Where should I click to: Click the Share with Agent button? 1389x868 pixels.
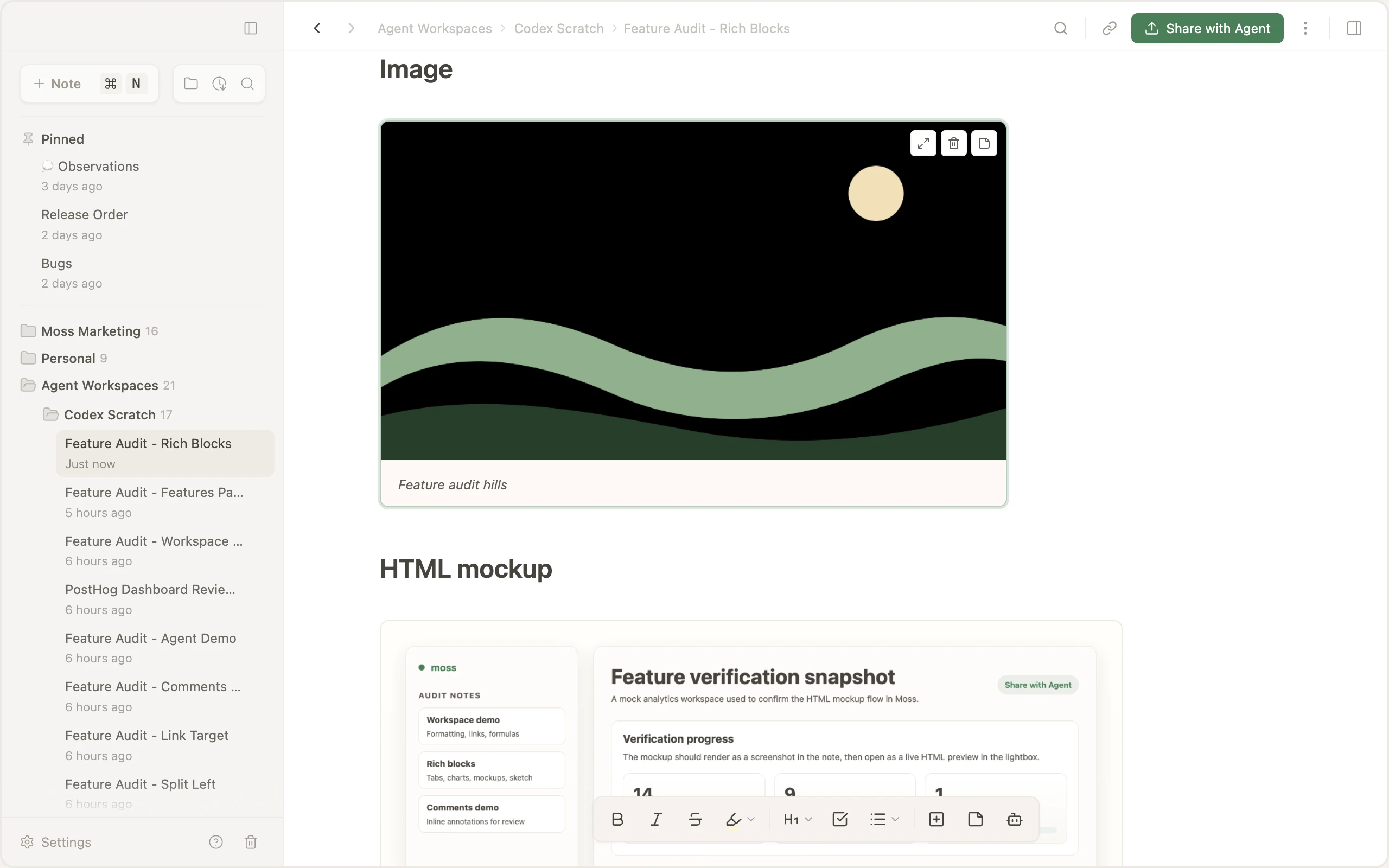click(x=1207, y=28)
